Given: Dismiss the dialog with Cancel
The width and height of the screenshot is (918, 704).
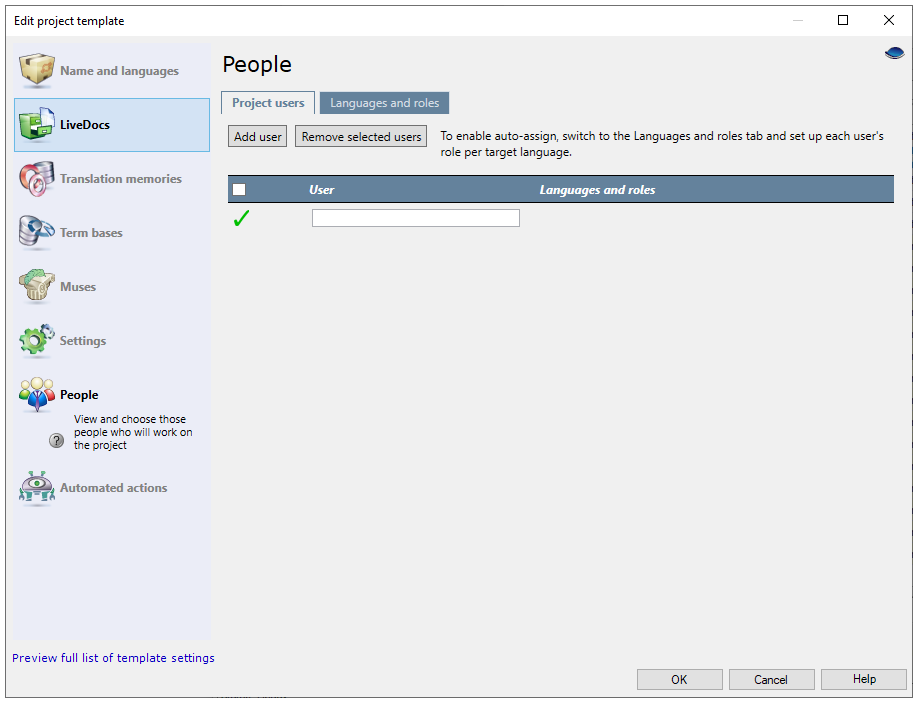Looking at the screenshot, I should tap(771, 679).
